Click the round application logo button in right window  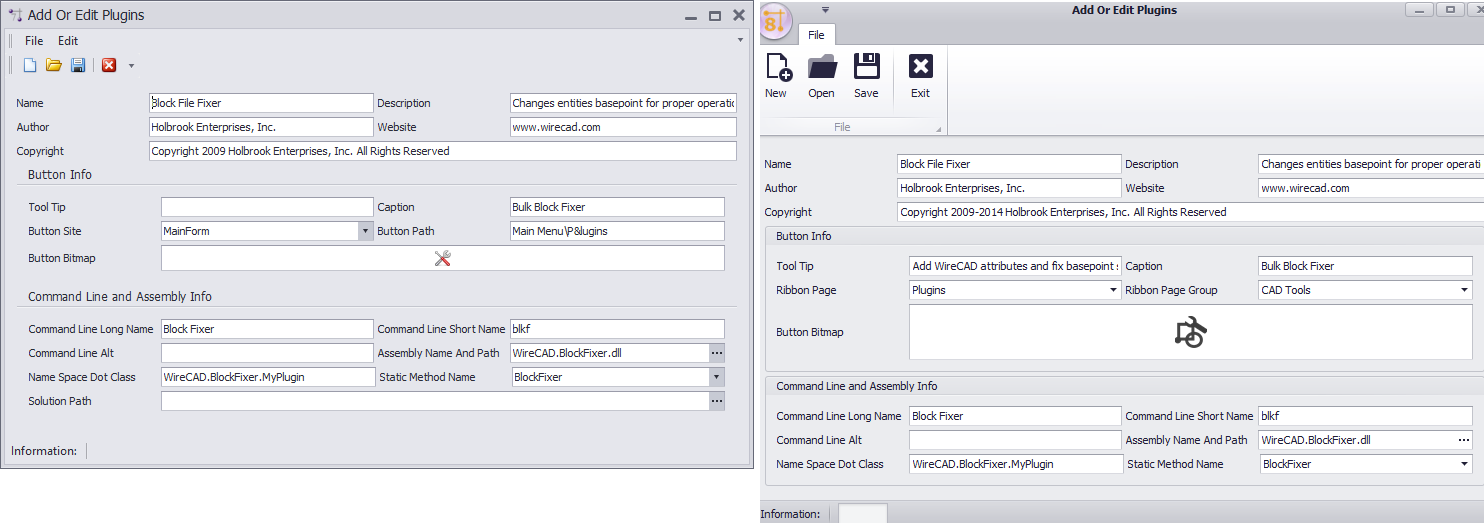pyautogui.click(x=776, y=20)
